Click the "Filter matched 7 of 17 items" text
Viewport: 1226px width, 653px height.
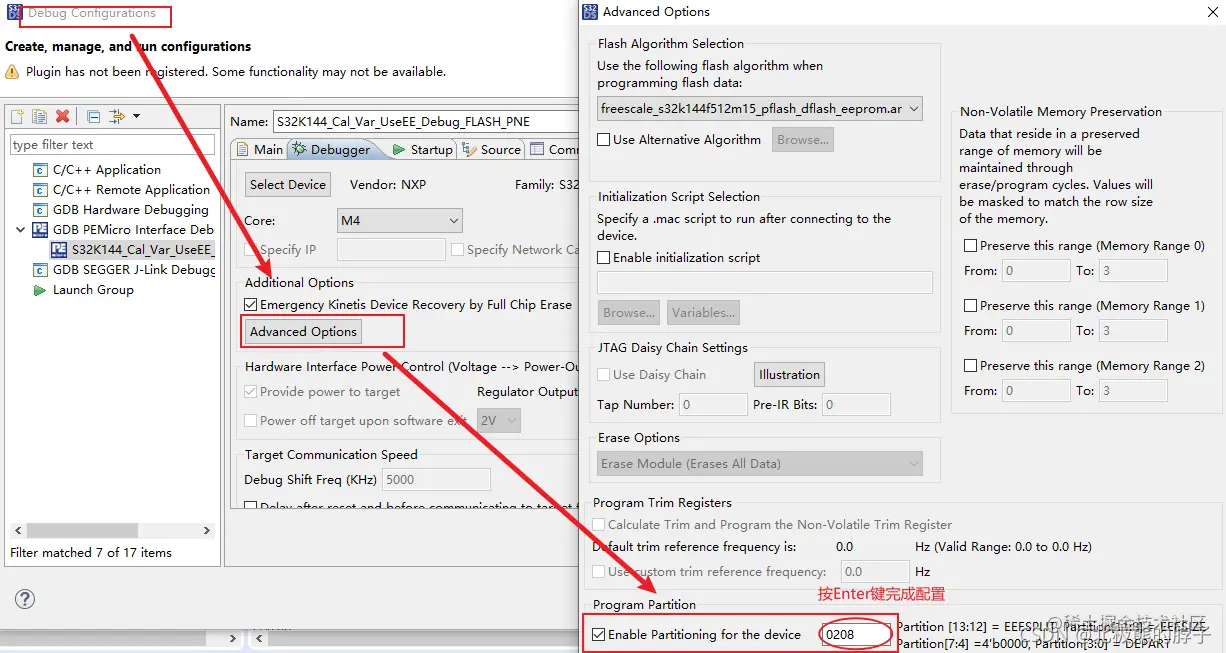[91, 553]
